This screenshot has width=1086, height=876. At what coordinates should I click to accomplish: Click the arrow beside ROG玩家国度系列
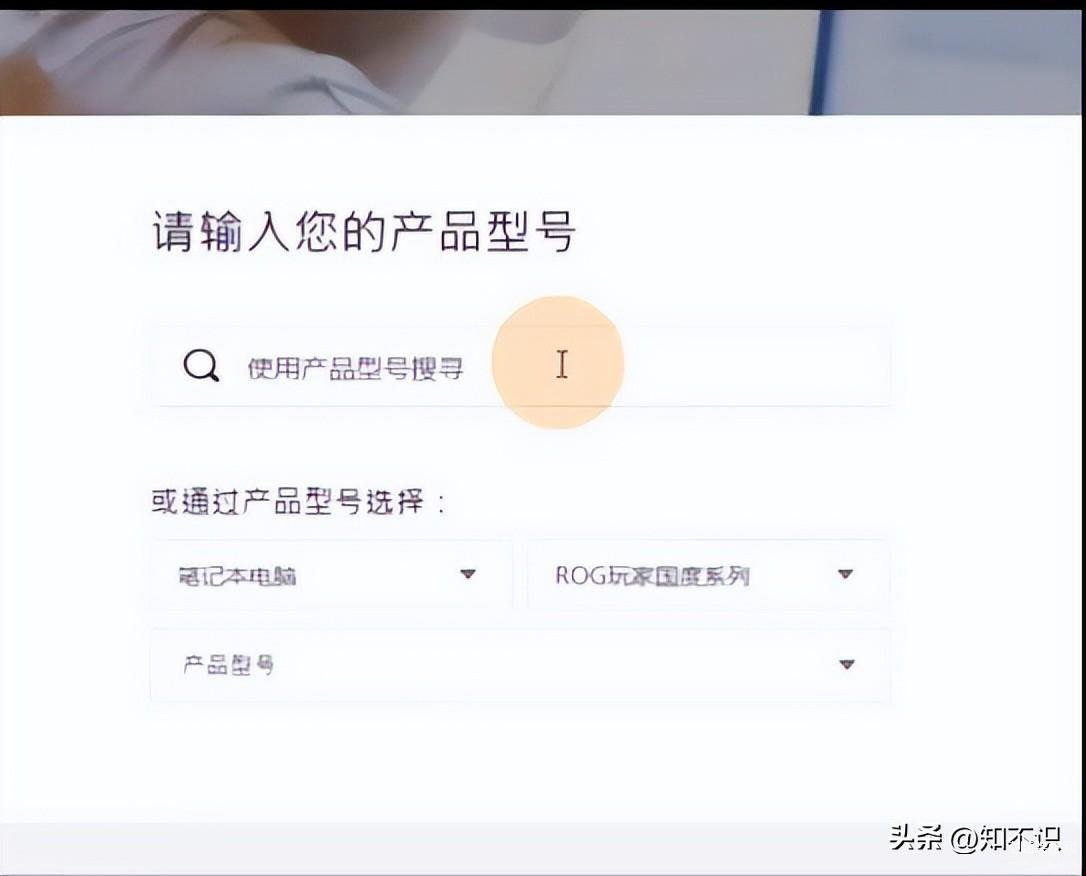coord(845,574)
